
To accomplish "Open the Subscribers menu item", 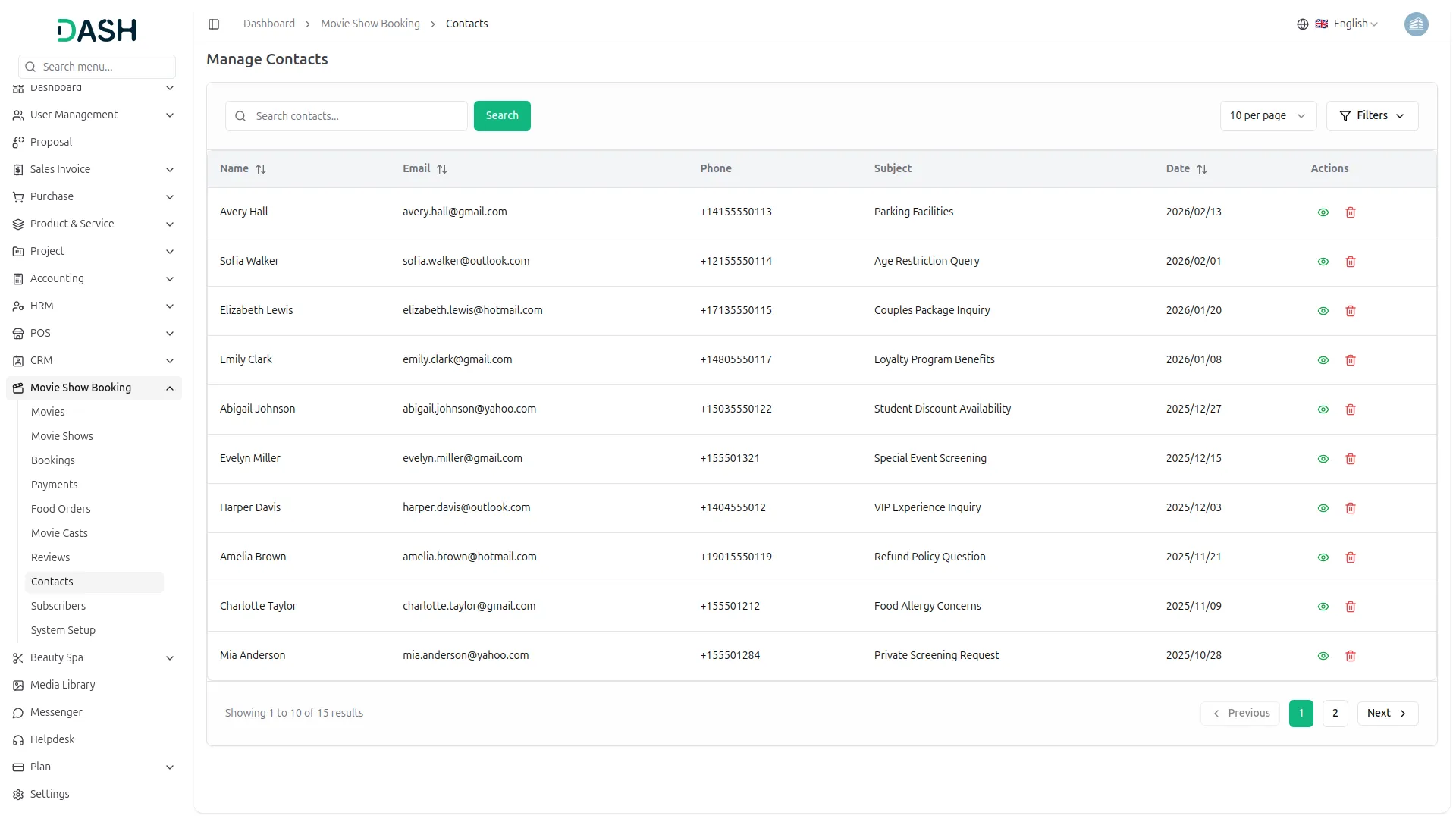I will (58, 606).
